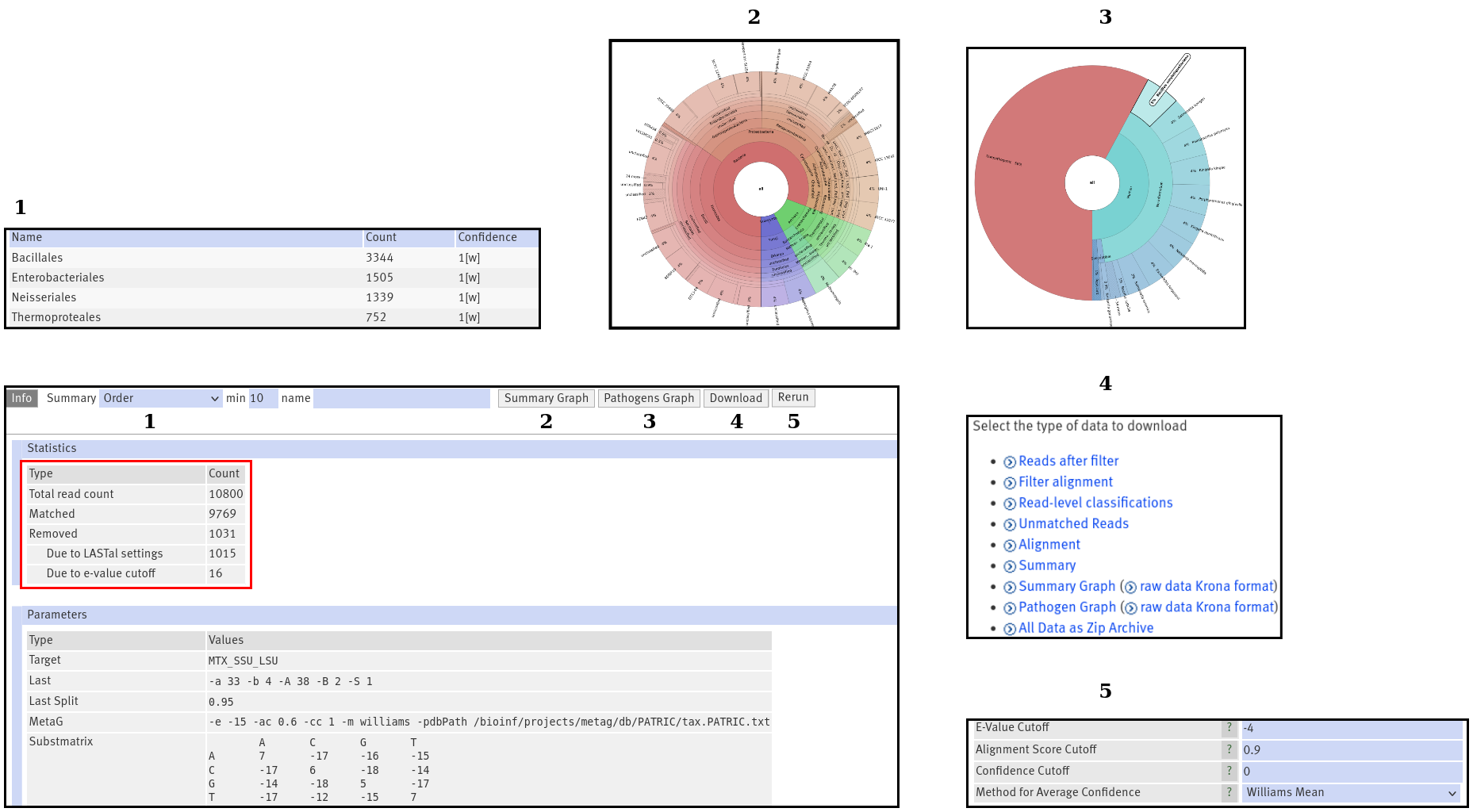Click the min value input field
The height and width of the screenshot is (812, 1473).
click(x=263, y=398)
